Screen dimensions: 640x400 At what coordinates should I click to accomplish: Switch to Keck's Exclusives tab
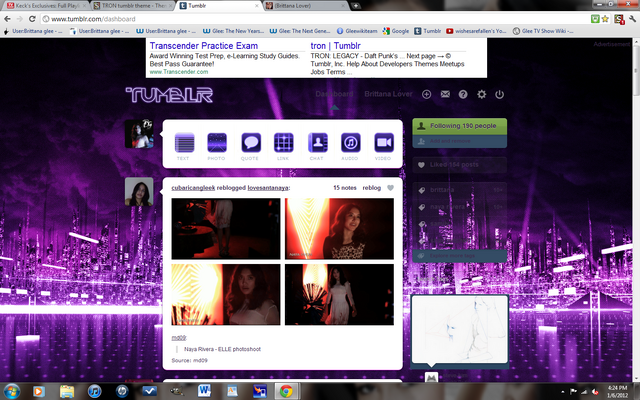[45, 6]
